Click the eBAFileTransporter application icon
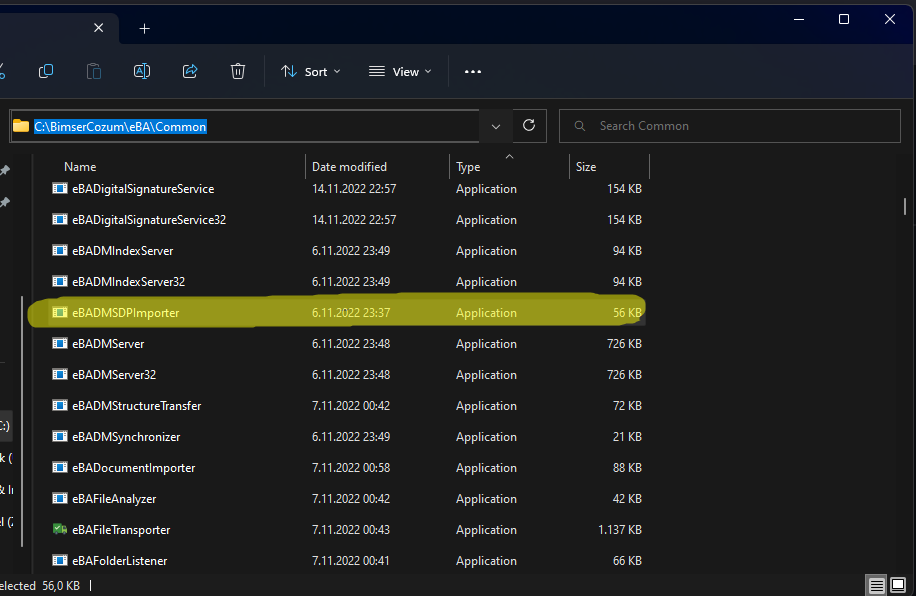Viewport: 916px width, 596px height. coord(60,530)
